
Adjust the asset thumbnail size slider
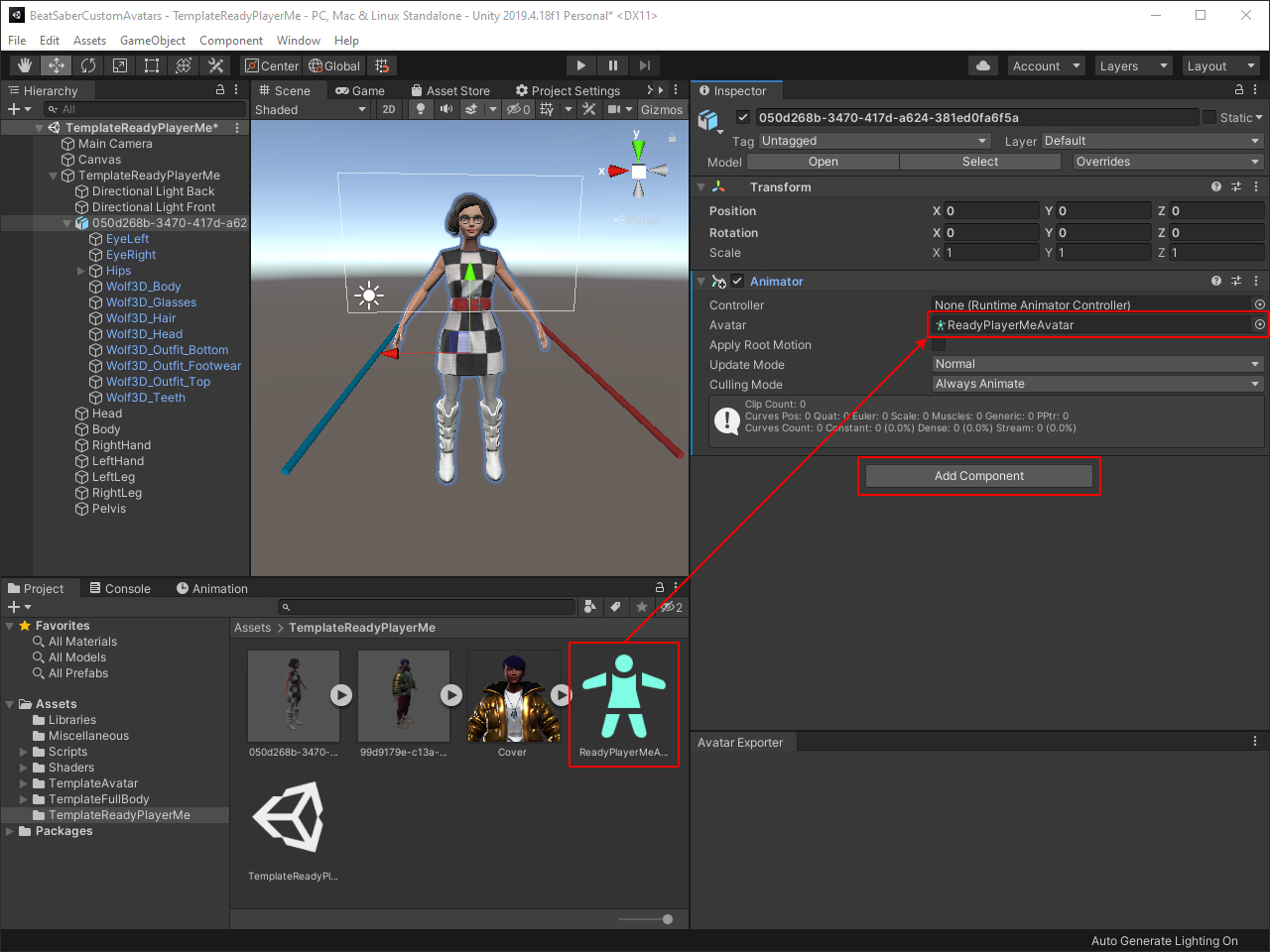point(668,919)
